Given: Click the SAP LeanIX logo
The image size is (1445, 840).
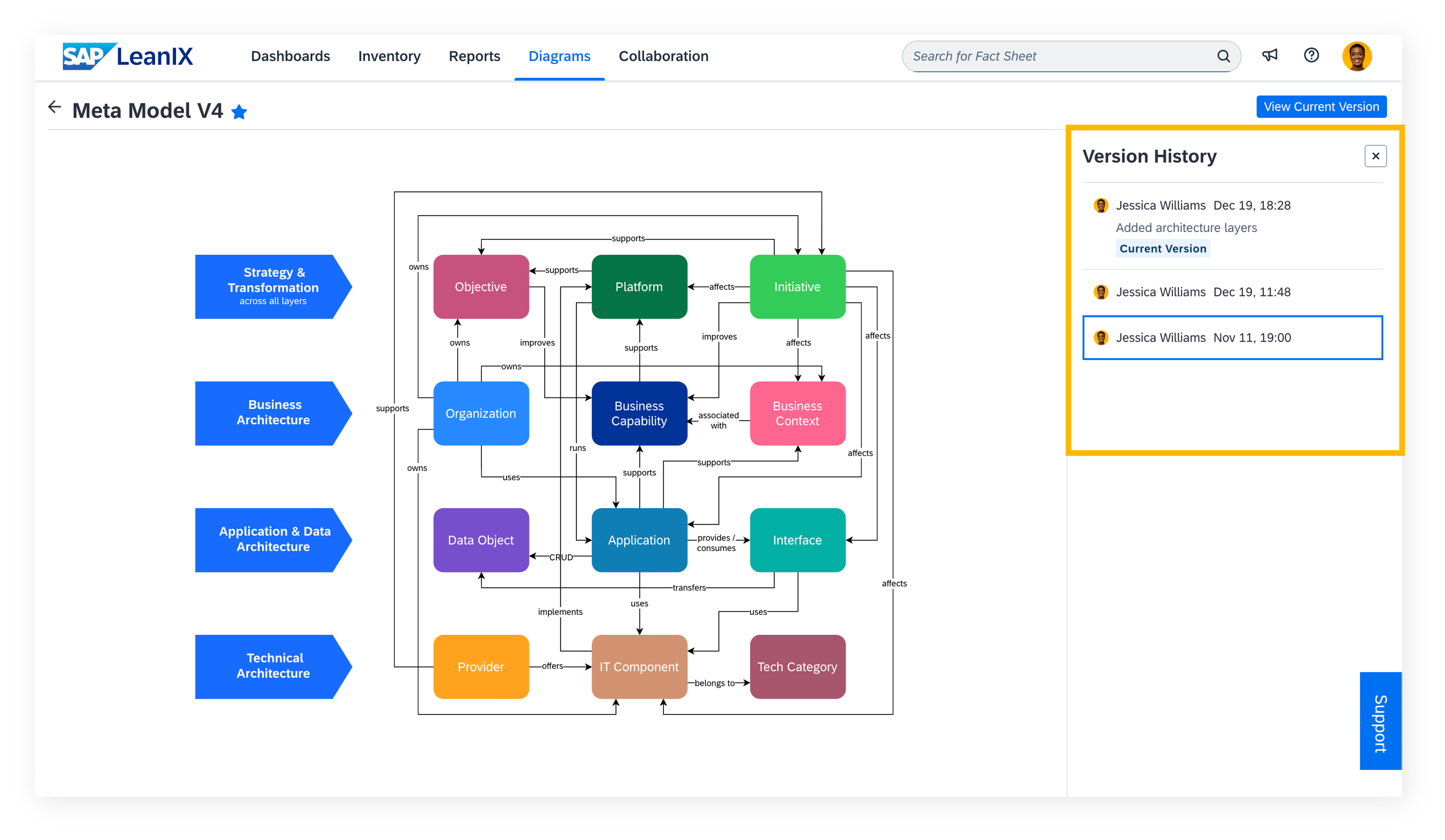Looking at the screenshot, I should pos(128,56).
